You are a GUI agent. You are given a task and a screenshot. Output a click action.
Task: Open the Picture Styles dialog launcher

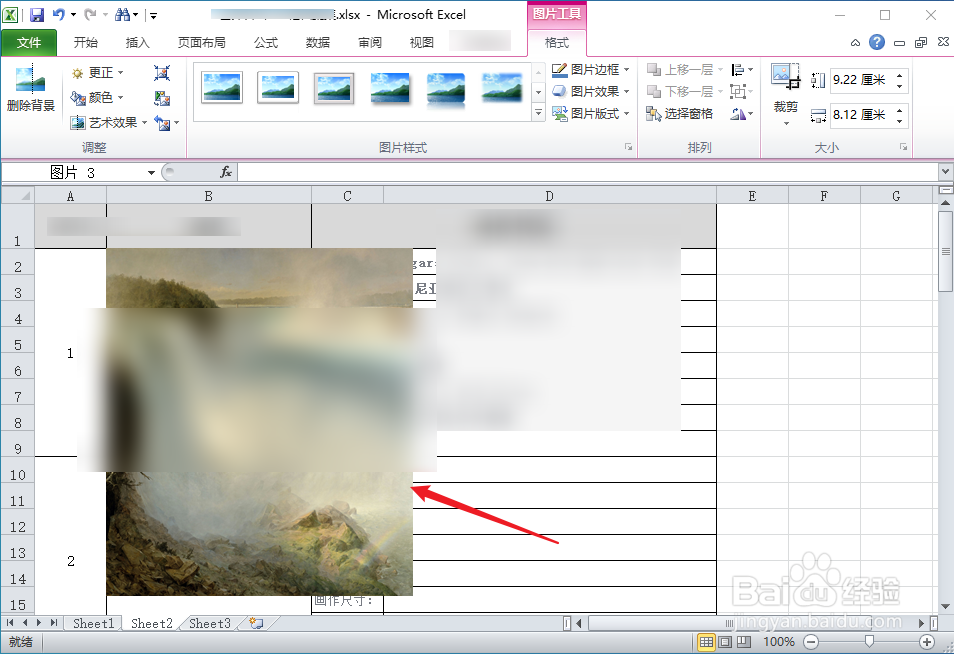click(628, 147)
